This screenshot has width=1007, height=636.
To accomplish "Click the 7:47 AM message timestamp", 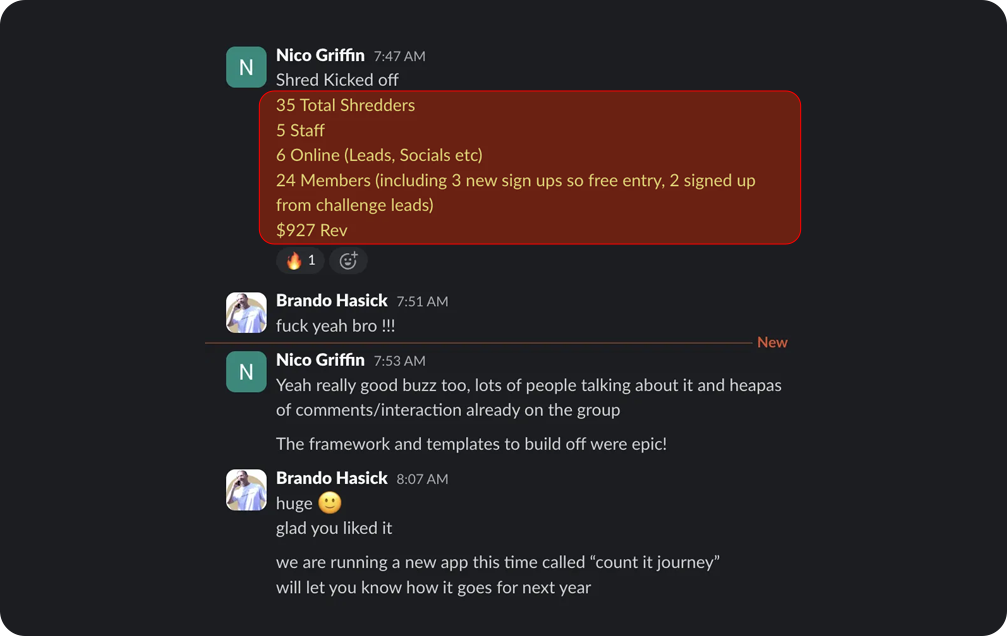I will tap(399, 57).
